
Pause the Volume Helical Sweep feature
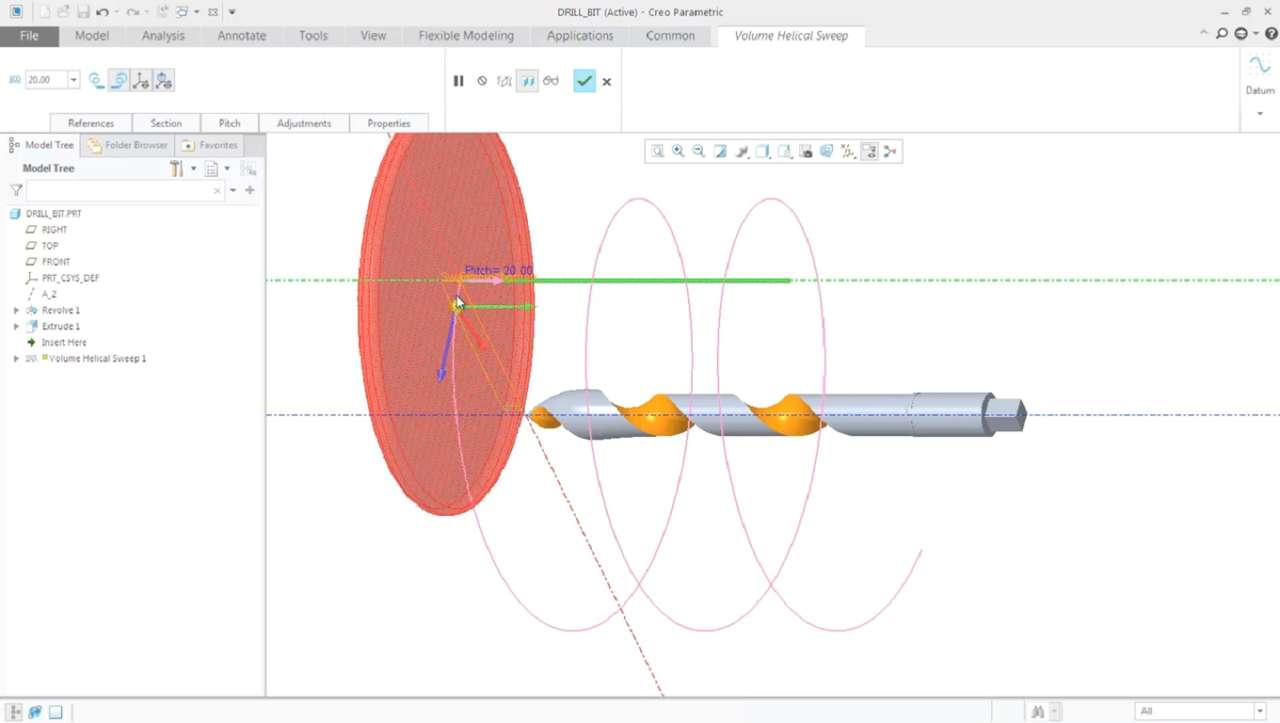458,81
